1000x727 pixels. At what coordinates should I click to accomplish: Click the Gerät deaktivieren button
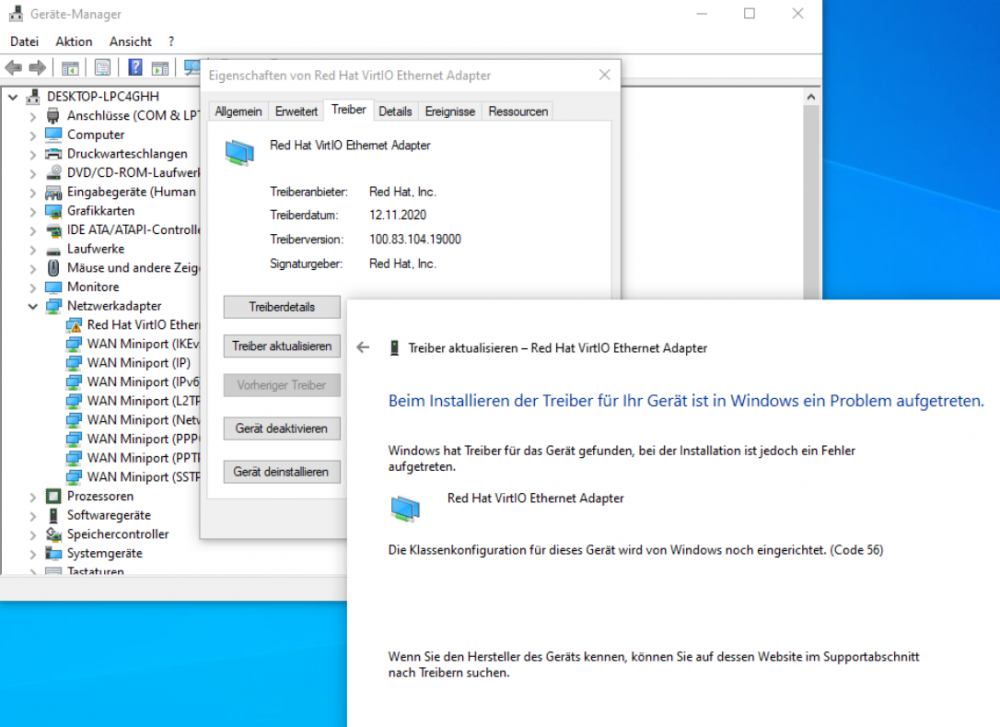[282, 429]
